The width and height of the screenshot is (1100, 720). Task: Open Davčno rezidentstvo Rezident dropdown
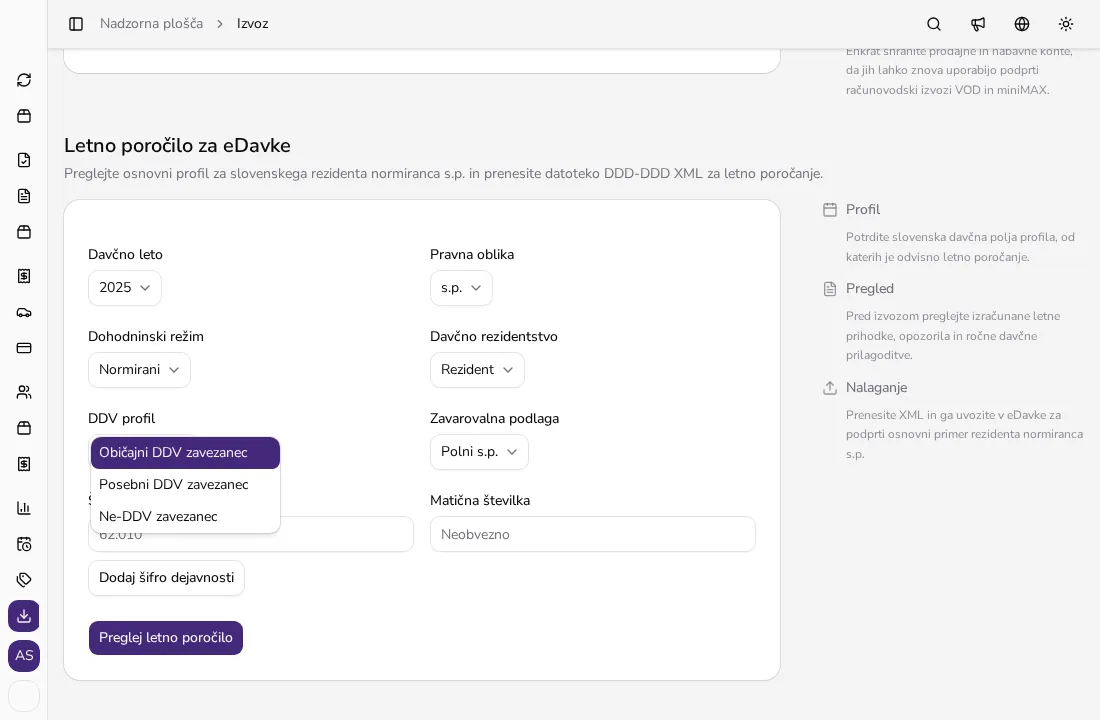pos(477,370)
